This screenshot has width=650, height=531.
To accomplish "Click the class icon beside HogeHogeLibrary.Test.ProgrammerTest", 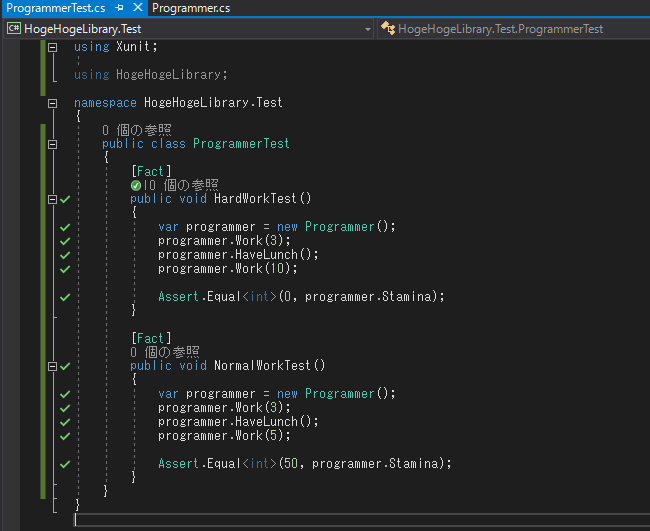I will tap(388, 29).
